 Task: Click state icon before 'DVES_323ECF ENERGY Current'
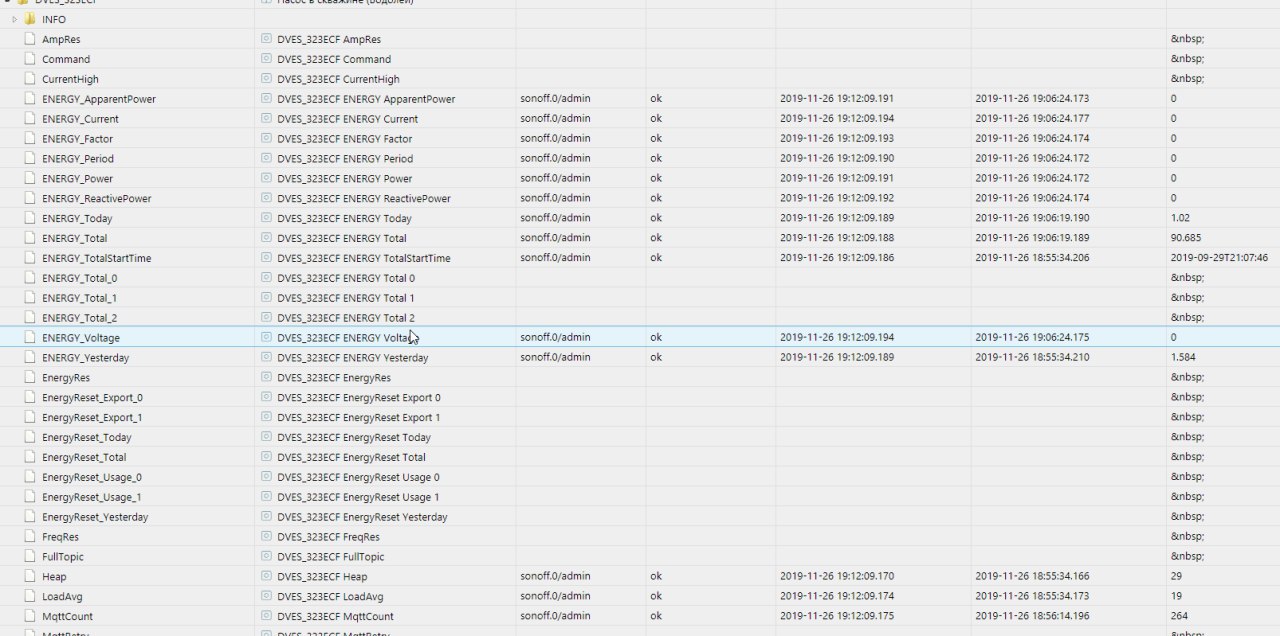click(x=266, y=119)
